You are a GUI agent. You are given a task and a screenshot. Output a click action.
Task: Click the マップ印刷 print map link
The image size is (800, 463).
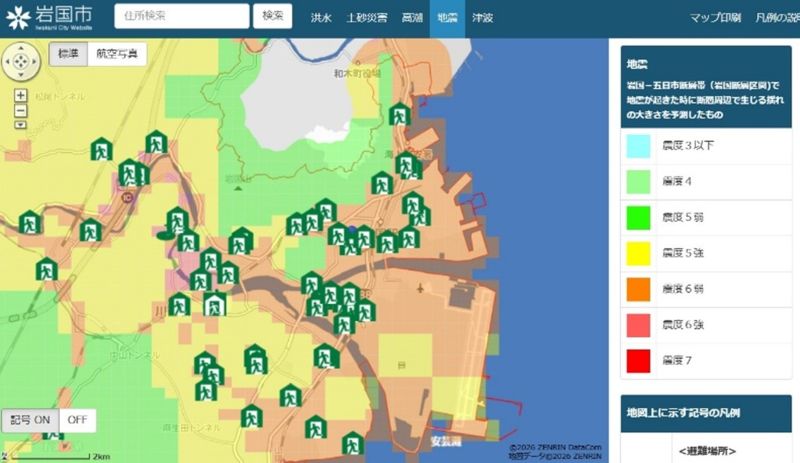click(715, 18)
